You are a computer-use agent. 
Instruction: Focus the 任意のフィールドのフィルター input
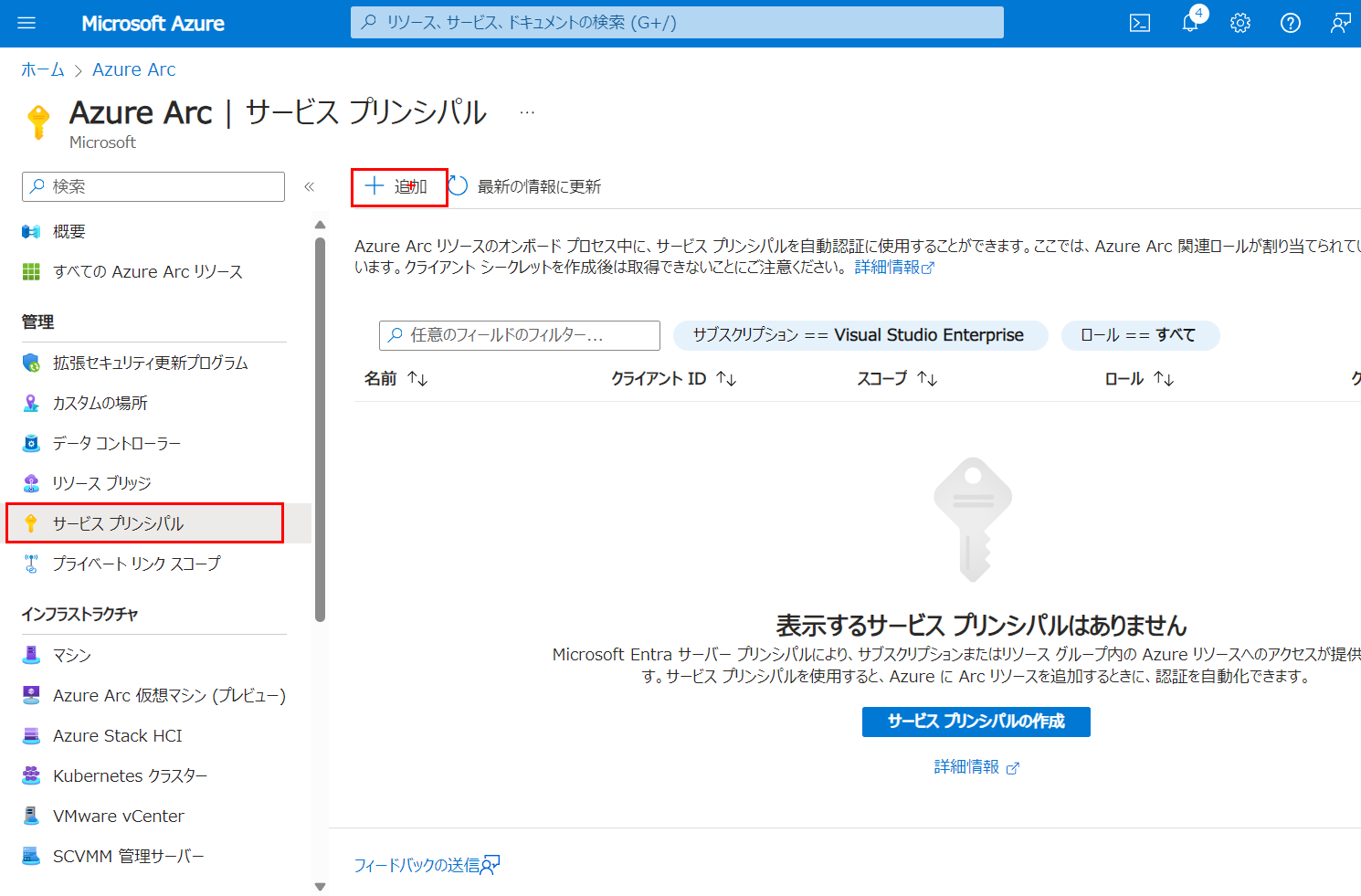click(520, 335)
